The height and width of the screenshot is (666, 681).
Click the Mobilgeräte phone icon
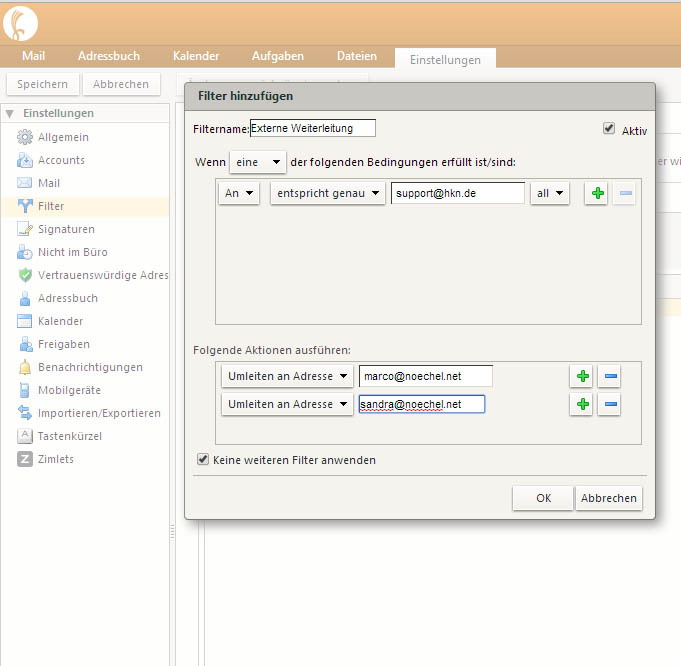[25, 390]
